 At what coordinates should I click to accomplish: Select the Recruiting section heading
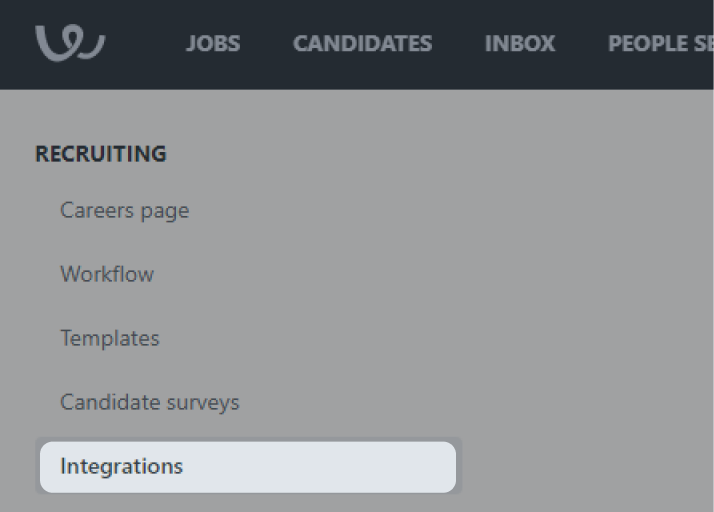pyautogui.click(x=101, y=154)
